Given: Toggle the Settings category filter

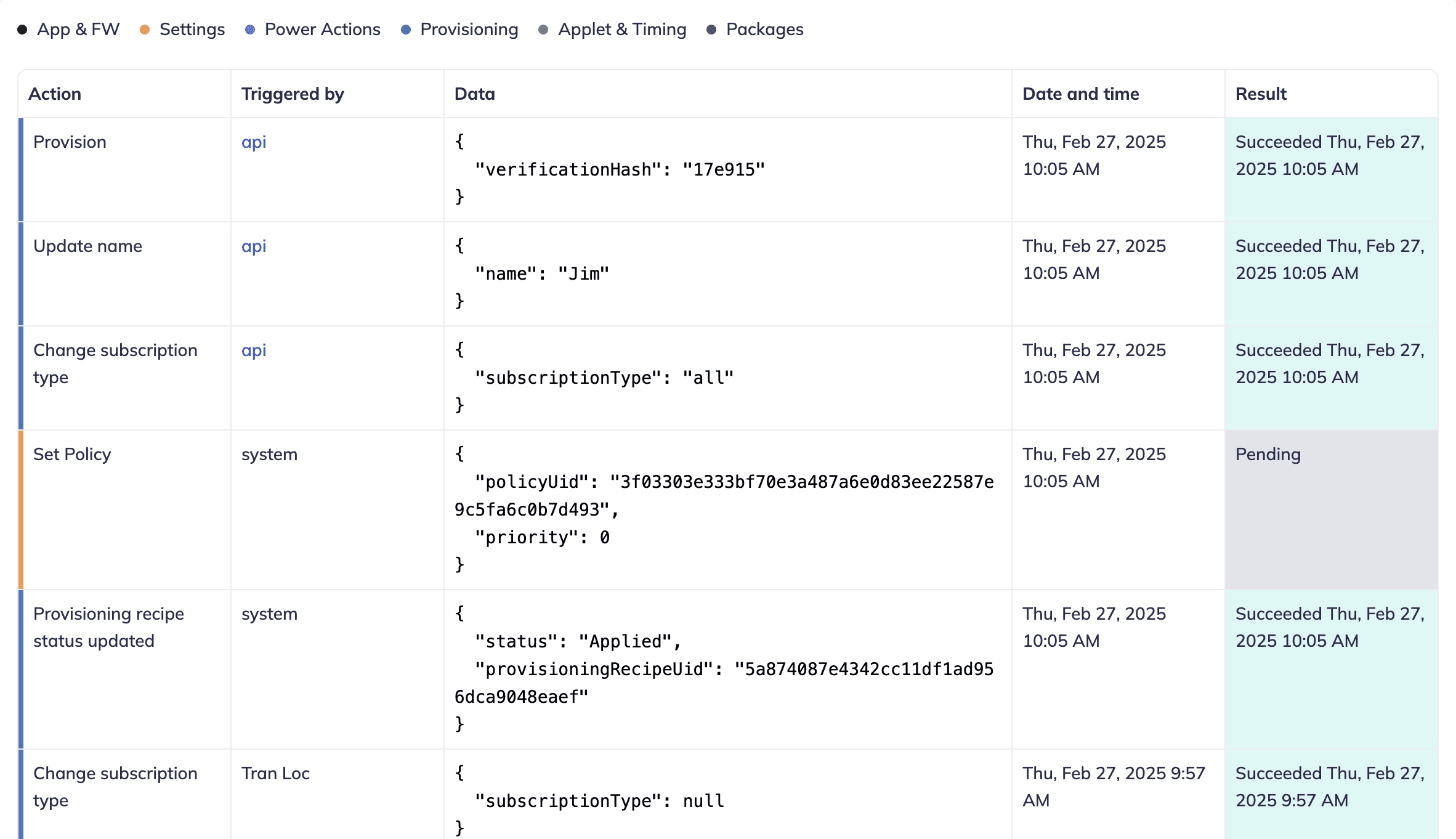Looking at the screenshot, I should tap(192, 29).
